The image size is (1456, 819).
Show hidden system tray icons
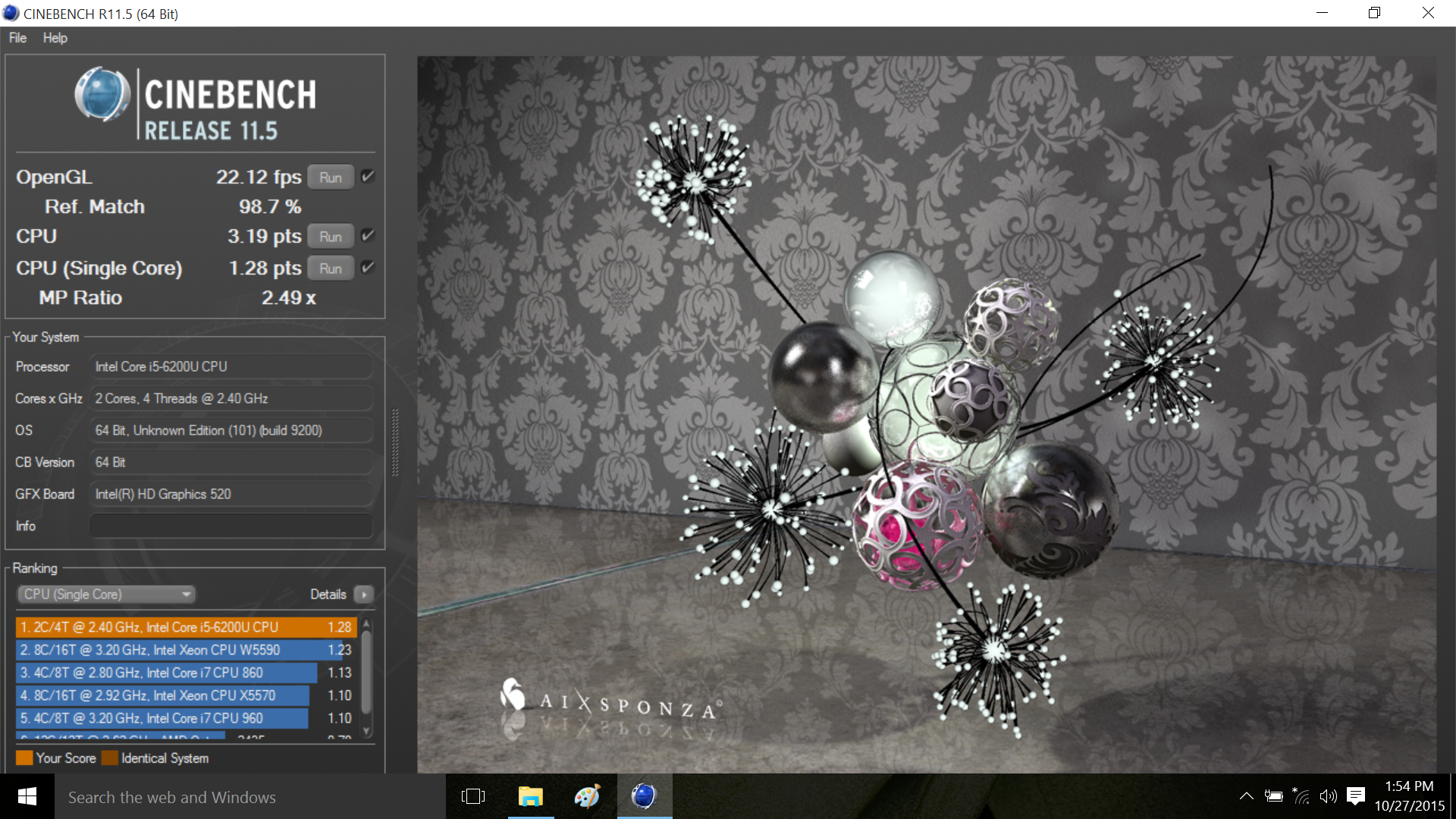[x=1246, y=795]
